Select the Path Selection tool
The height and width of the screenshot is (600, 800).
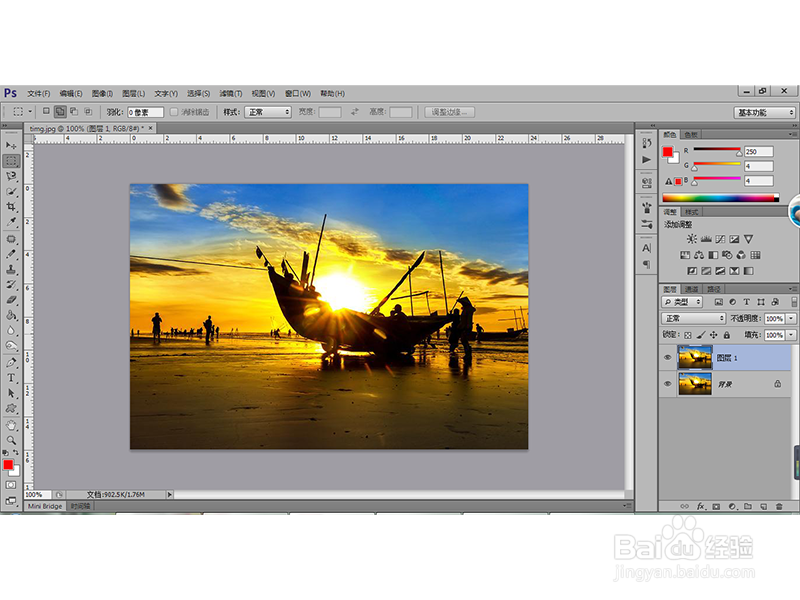(x=11, y=393)
